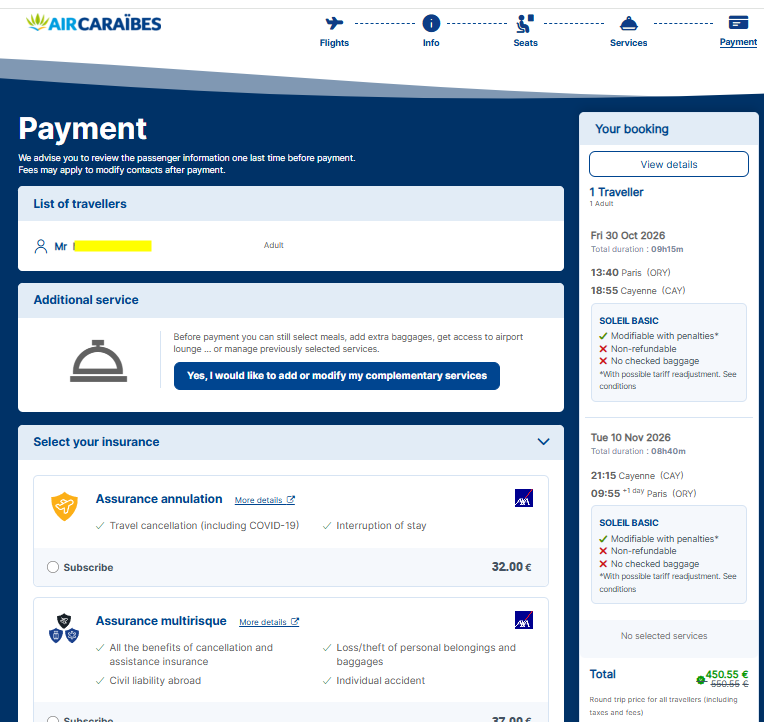The image size is (764, 722).
Task: Open More details for Assurance annulation
Action: [x=265, y=500]
